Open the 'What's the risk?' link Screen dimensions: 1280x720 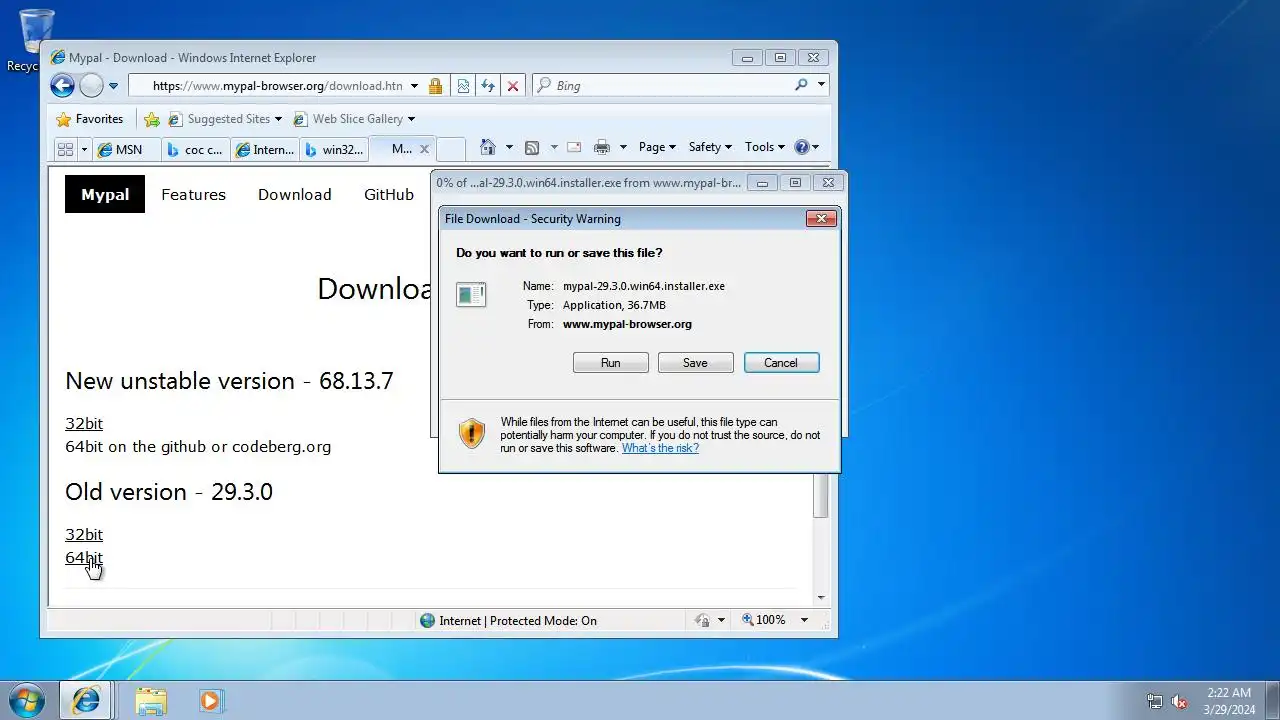[660, 448]
